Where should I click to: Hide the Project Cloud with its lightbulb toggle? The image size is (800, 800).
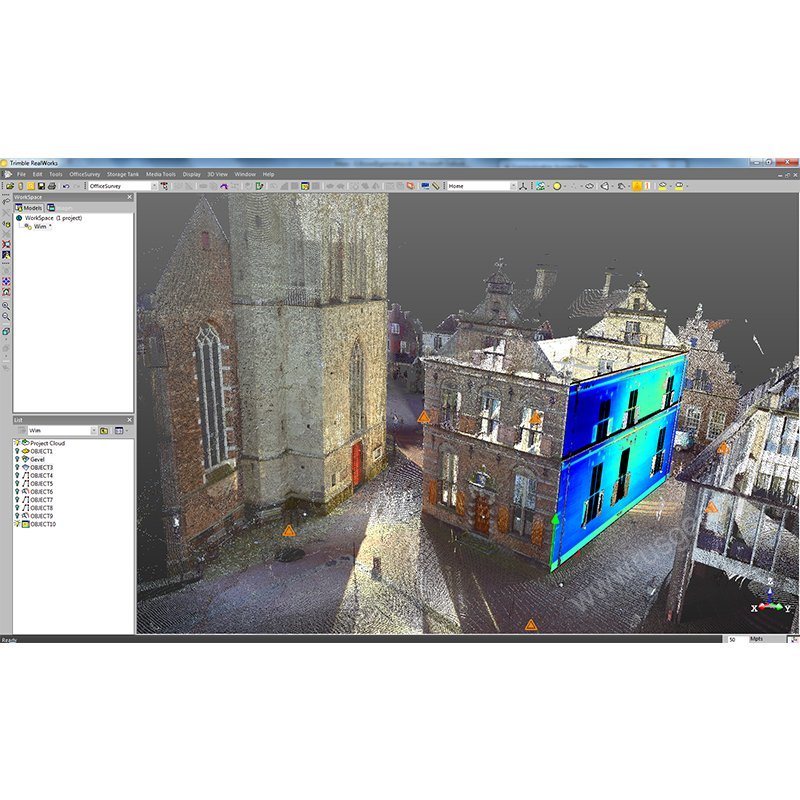(18, 441)
